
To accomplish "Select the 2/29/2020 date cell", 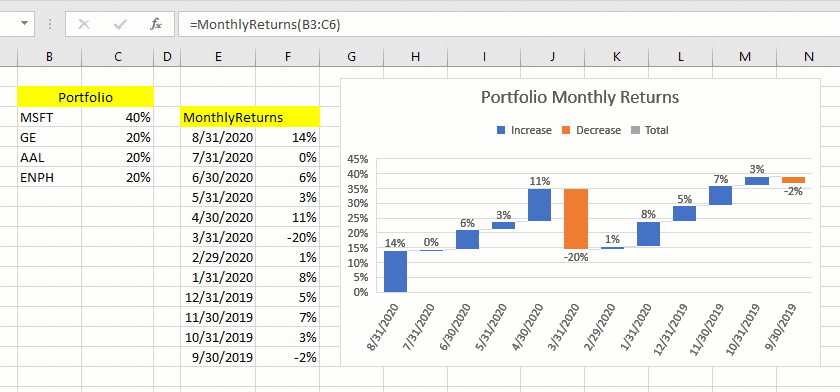I will click(218, 257).
